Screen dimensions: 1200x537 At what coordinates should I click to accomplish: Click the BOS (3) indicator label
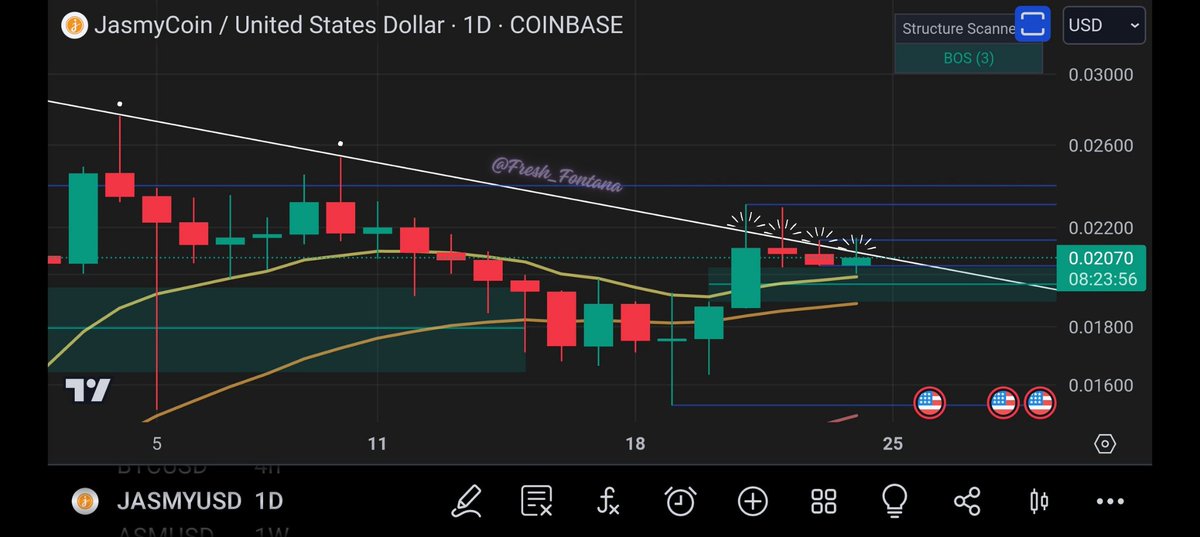coord(968,58)
